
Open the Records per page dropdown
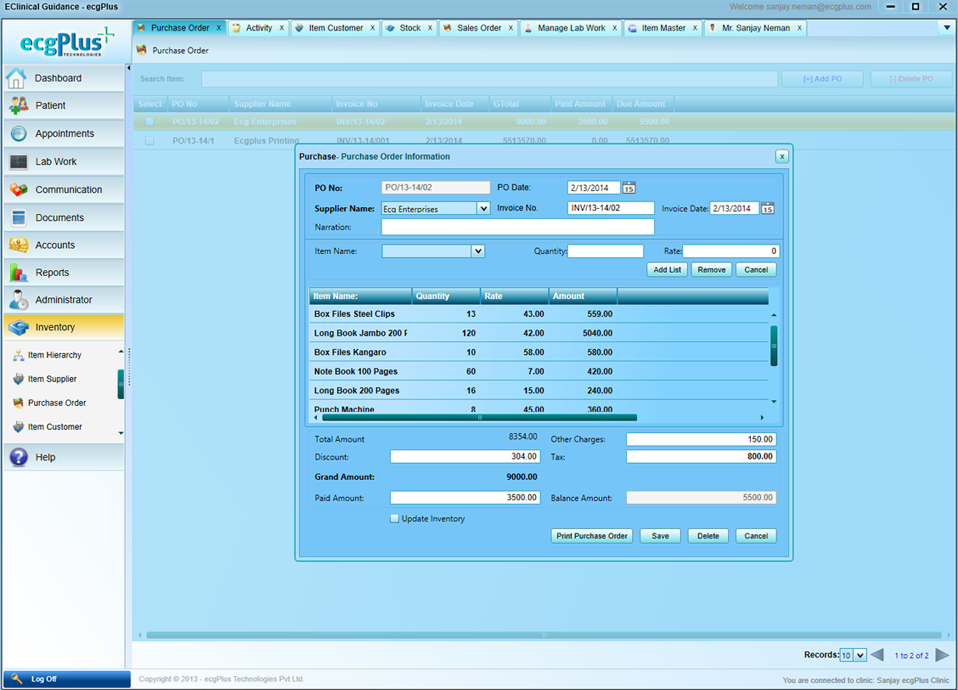860,655
